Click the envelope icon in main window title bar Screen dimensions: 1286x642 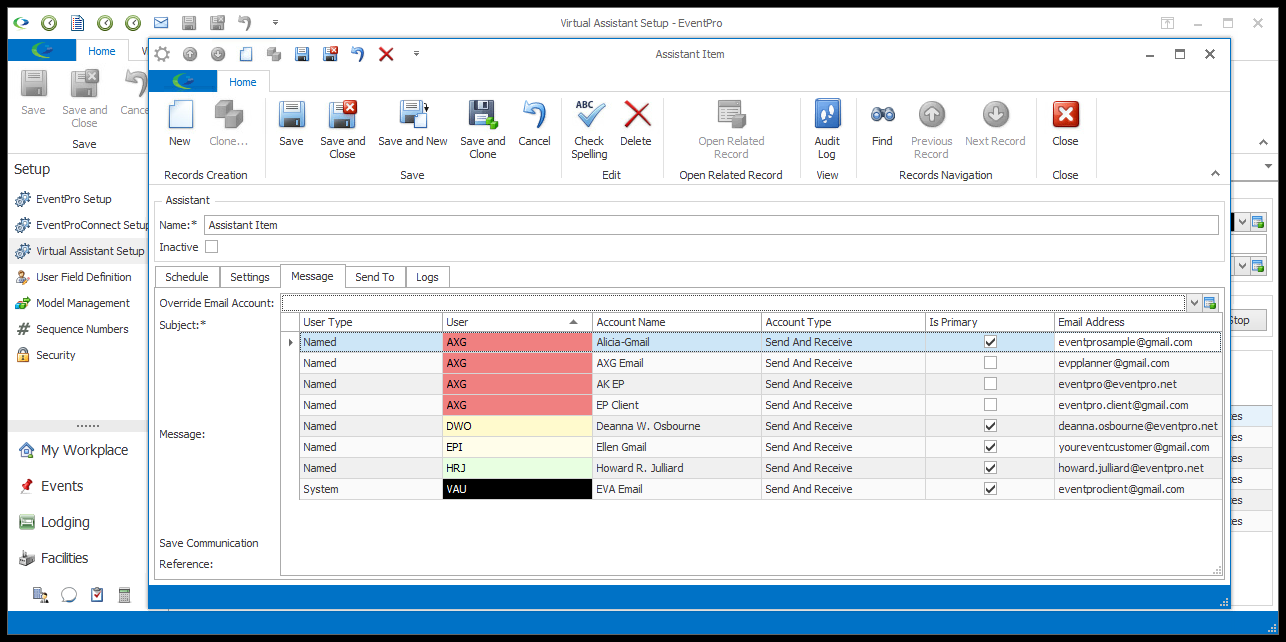tap(161, 22)
